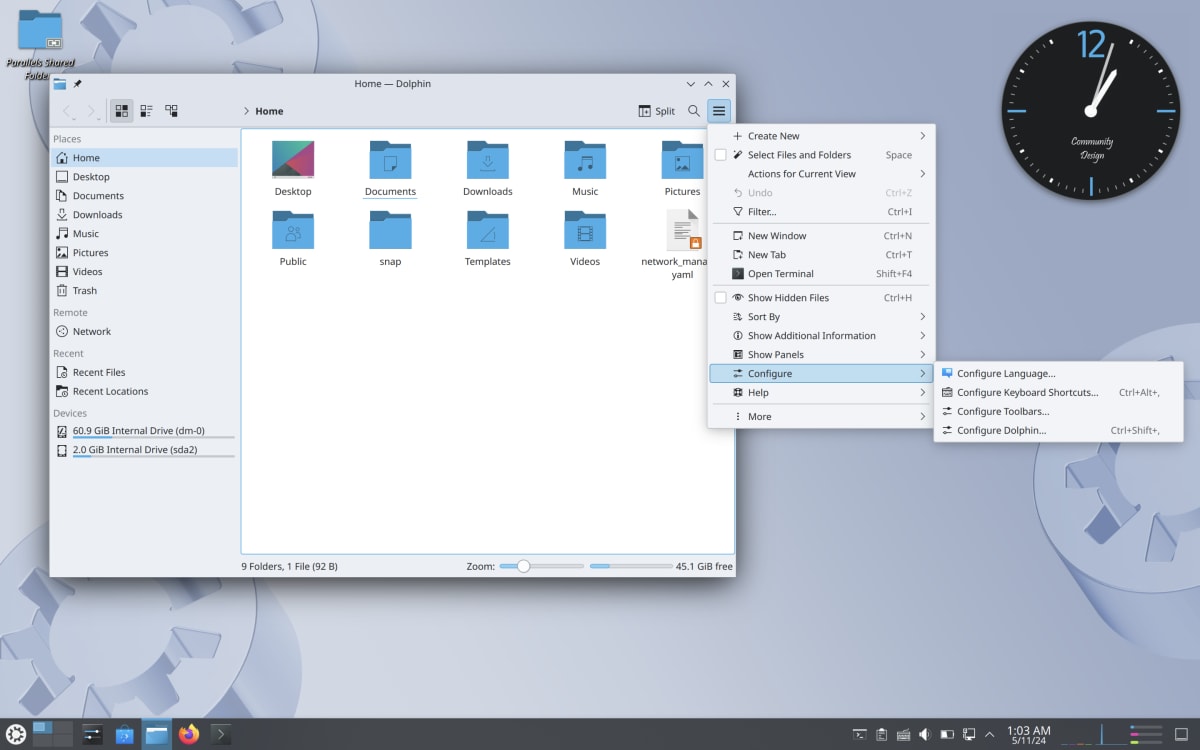Launch Firefox from the taskbar
Viewport: 1200px width, 750px height.
click(x=189, y=735)
